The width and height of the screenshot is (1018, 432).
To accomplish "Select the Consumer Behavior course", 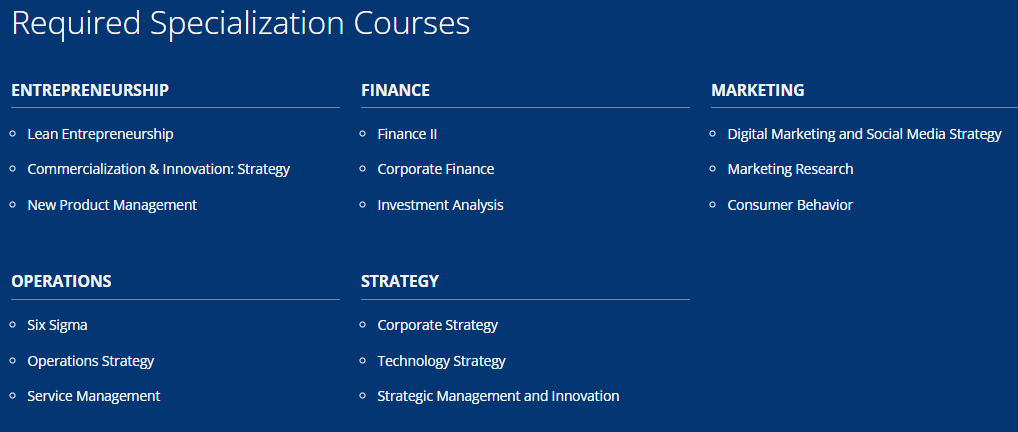I will 790,205.
